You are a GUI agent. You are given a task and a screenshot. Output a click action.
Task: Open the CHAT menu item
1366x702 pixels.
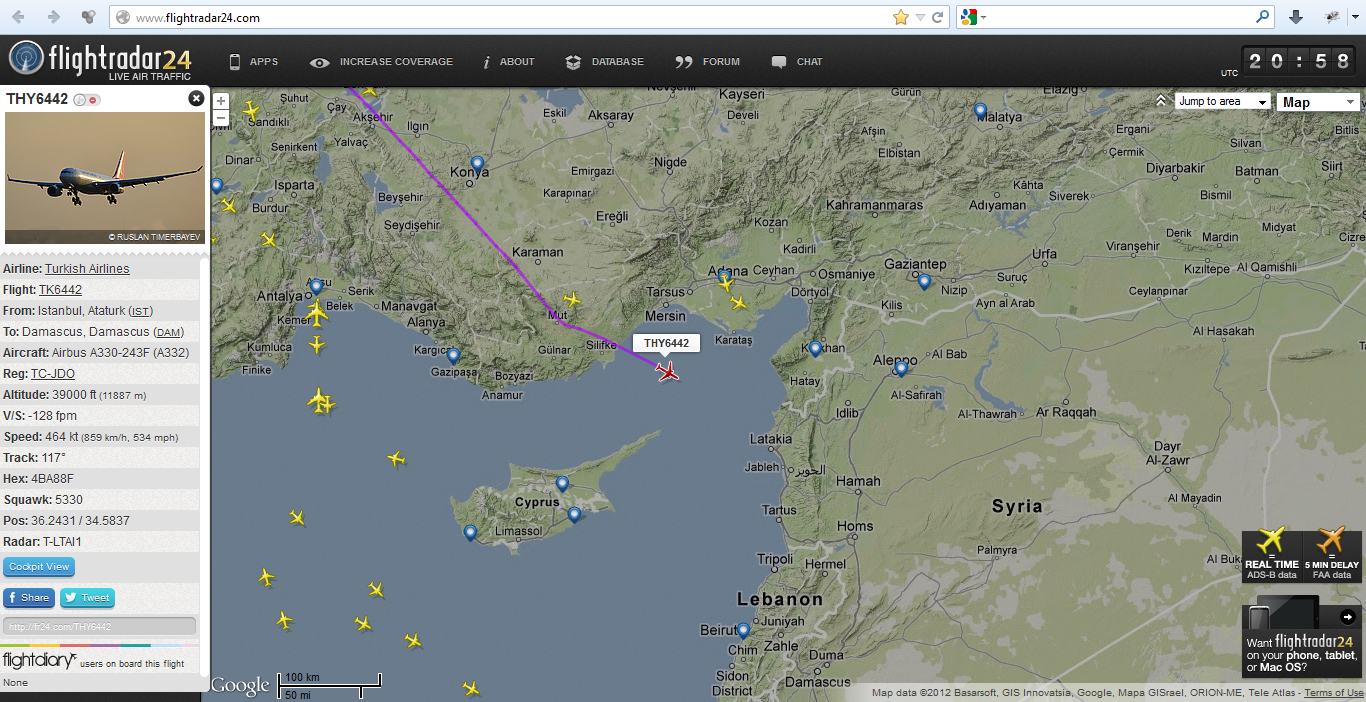pos(797,62)
